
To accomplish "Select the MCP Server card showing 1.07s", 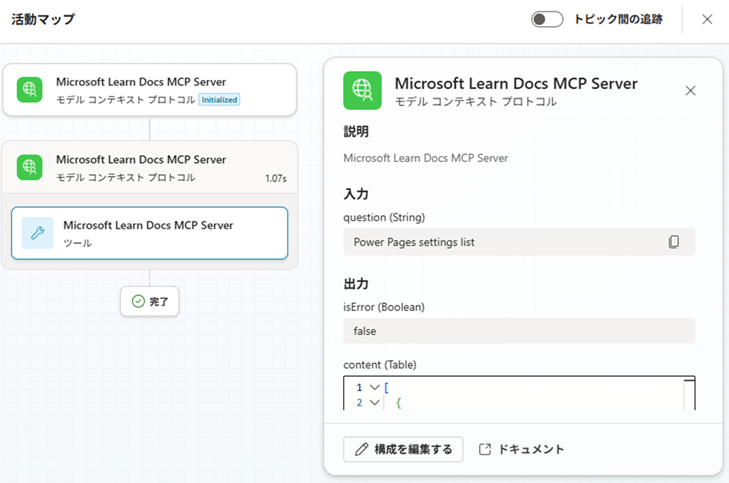I will point(150,167).
